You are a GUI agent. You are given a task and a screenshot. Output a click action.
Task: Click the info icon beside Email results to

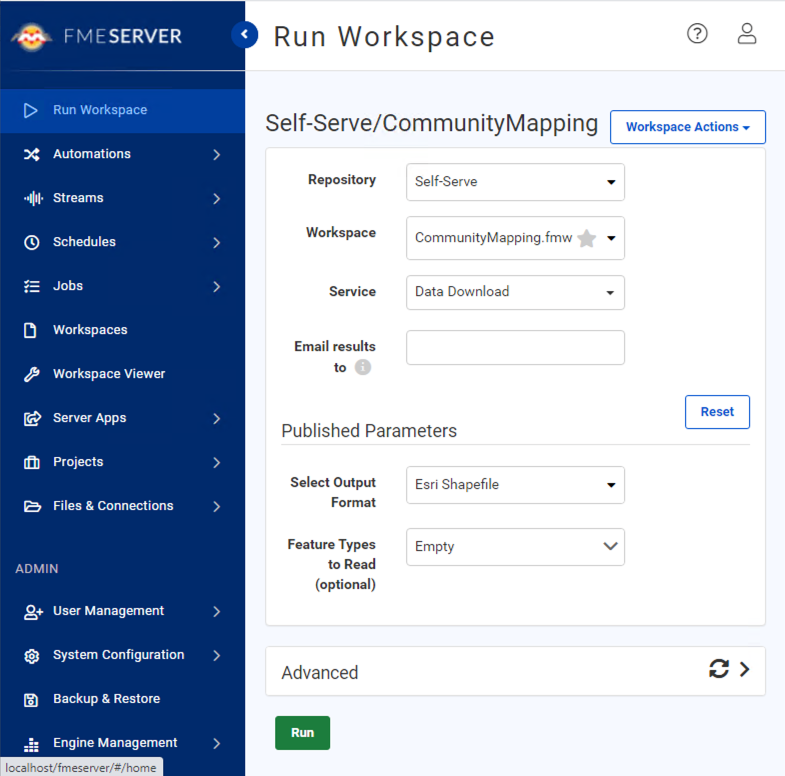362,367
